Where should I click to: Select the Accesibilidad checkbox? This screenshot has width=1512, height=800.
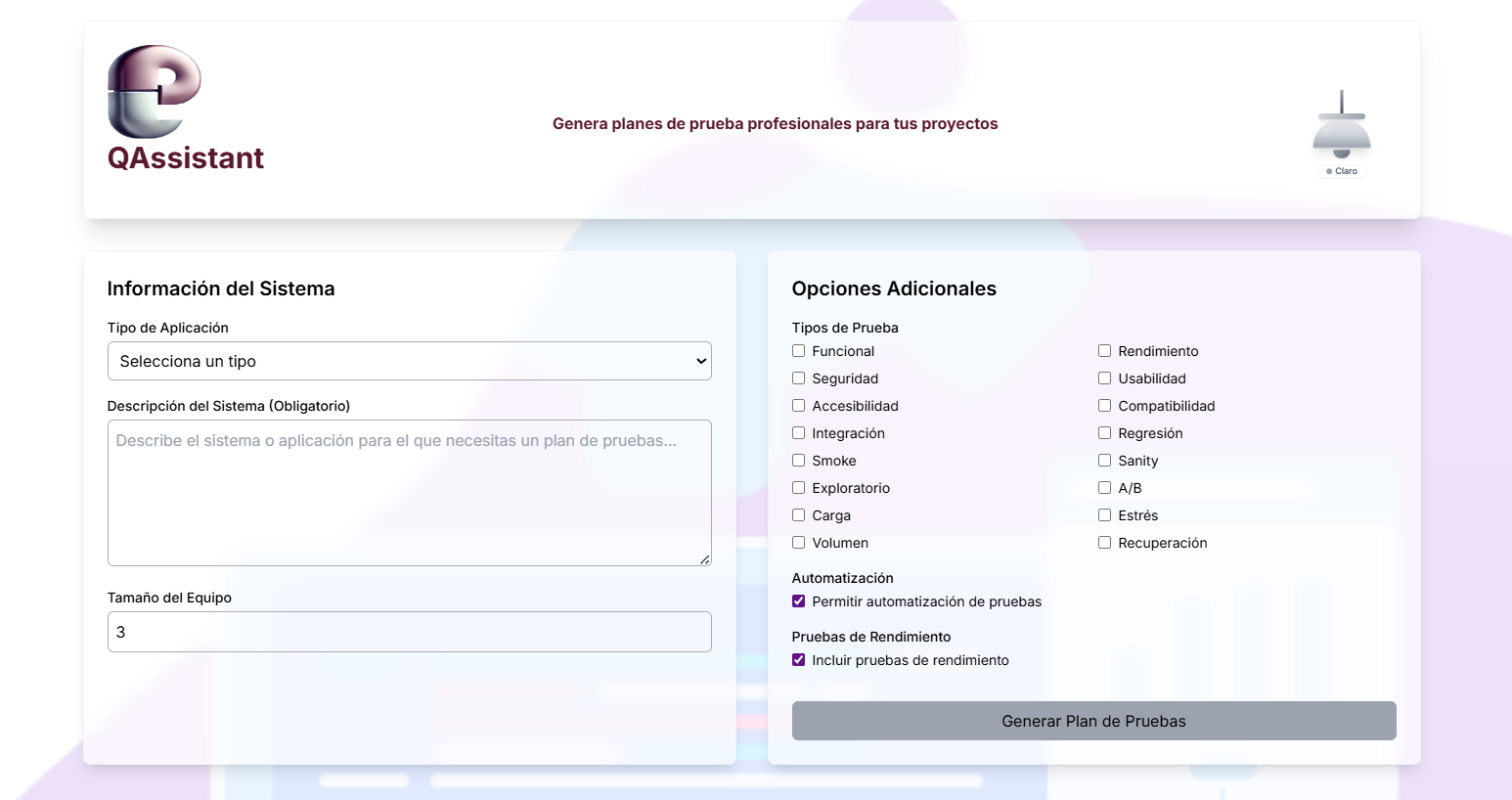point(799,406)
